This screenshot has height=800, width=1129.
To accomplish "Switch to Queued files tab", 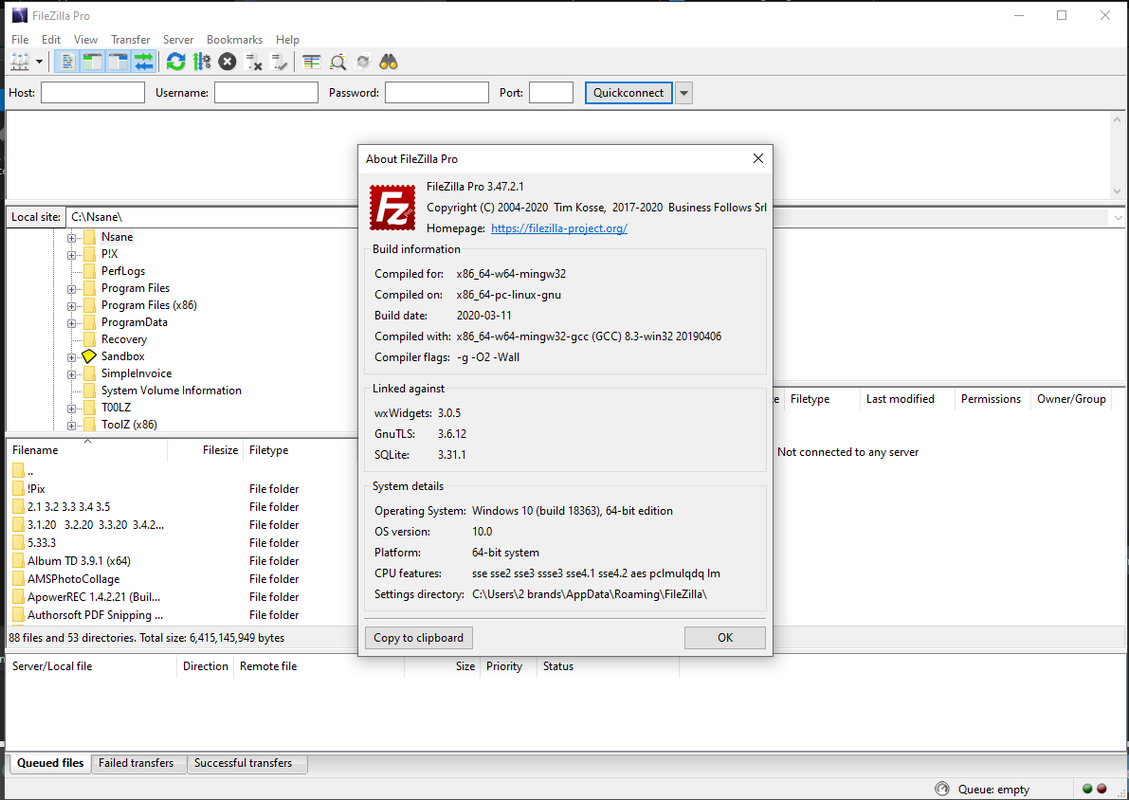I will (x=50, y=763).
